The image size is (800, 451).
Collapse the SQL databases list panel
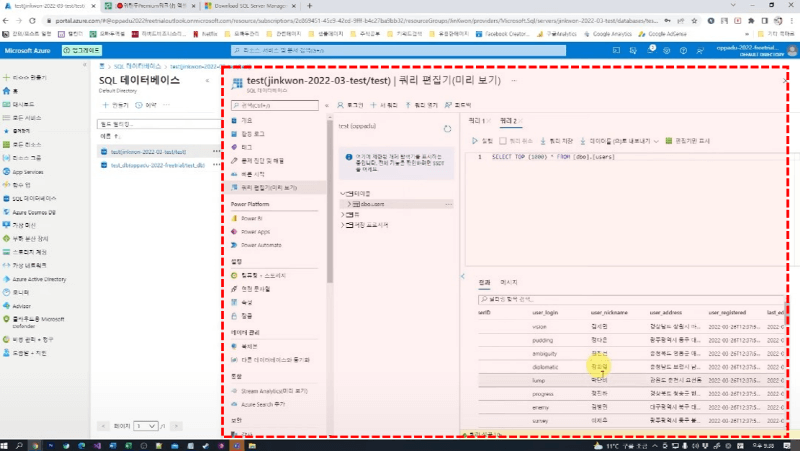[207, 81]
